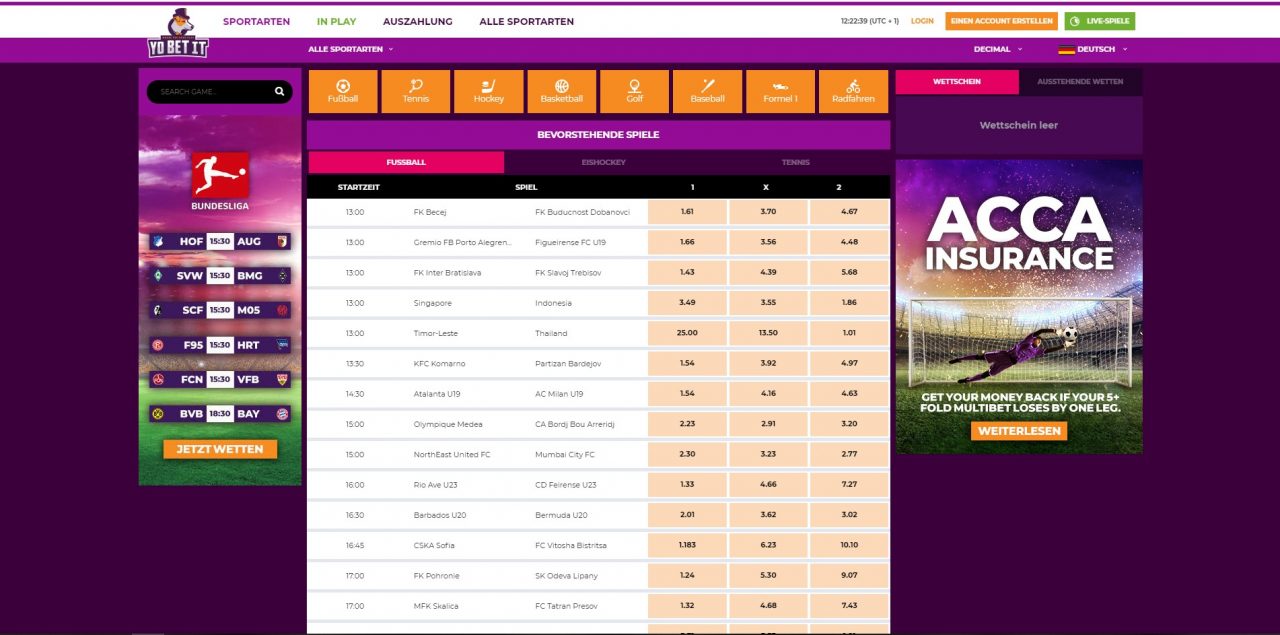The image size is (1280, 635).
Task: Click the Search Game input field
Action: point(210,92)
